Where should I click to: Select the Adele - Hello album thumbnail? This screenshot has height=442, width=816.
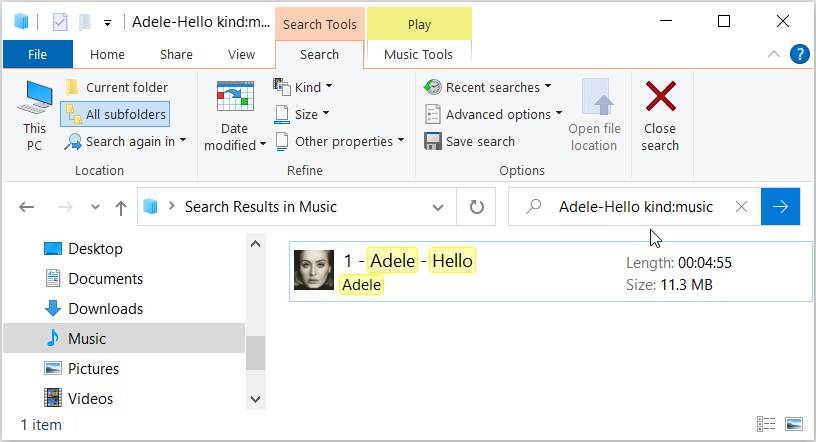pyautogui.click(x=313, y=270)
